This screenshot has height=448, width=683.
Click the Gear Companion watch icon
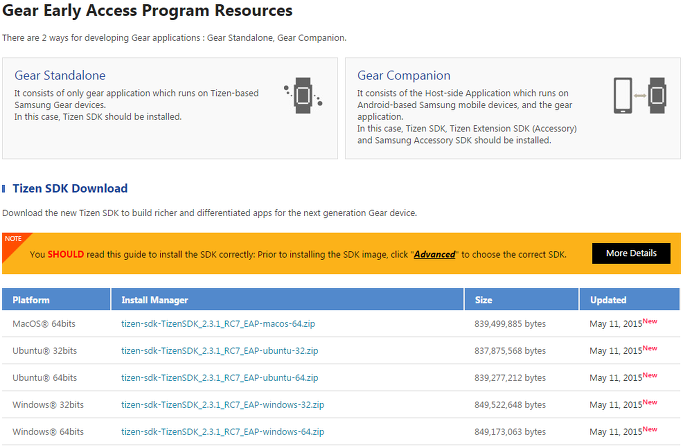[657, 95]
